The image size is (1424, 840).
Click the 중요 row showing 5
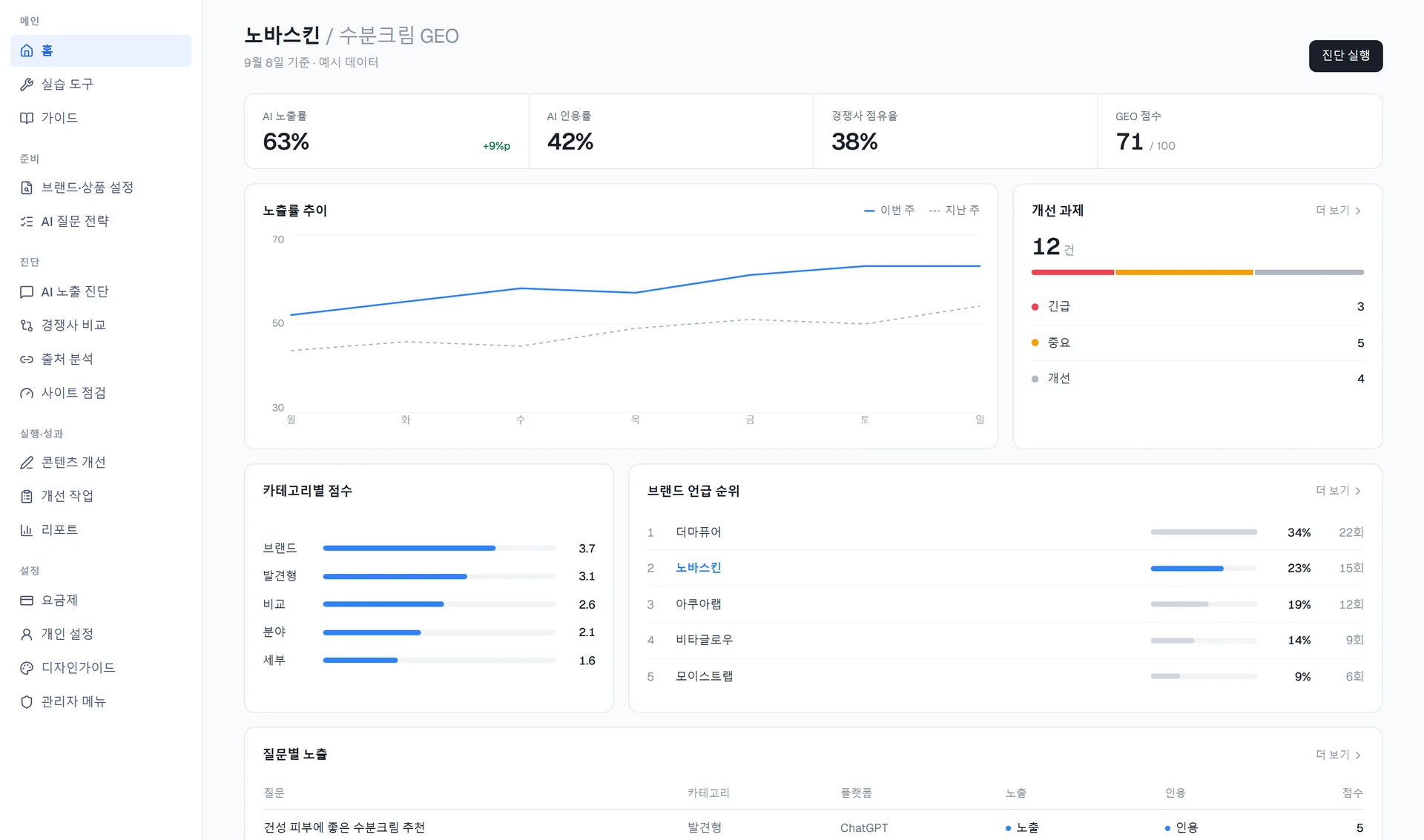click(1198, 343)
